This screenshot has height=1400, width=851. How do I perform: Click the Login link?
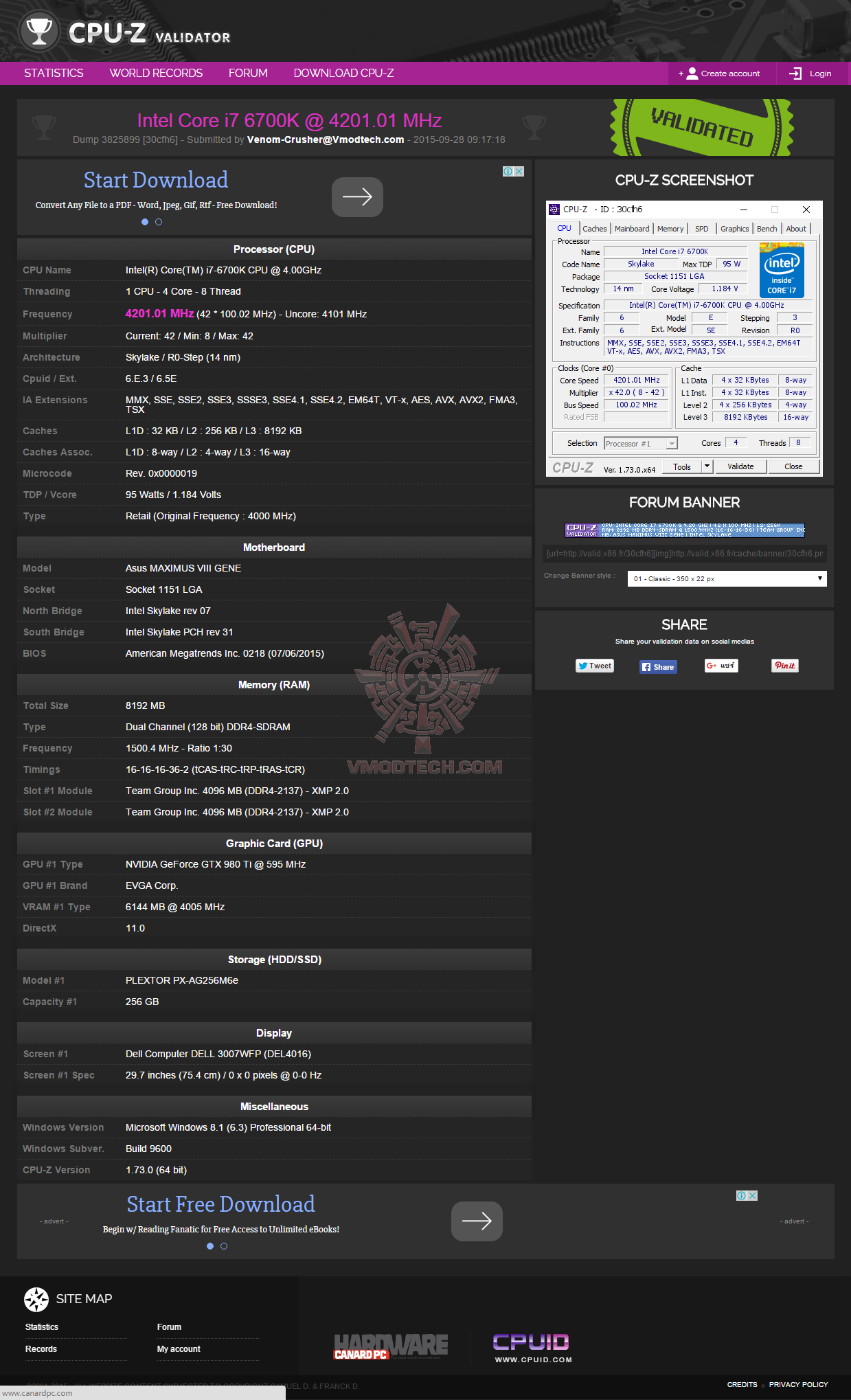(820, 74)
